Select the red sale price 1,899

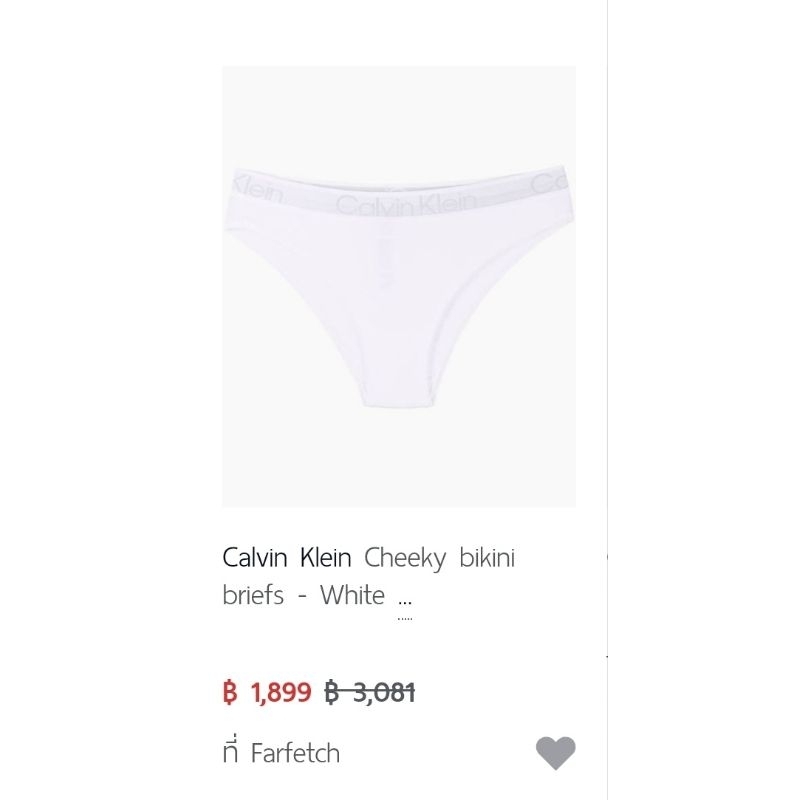tap(281, 692)
